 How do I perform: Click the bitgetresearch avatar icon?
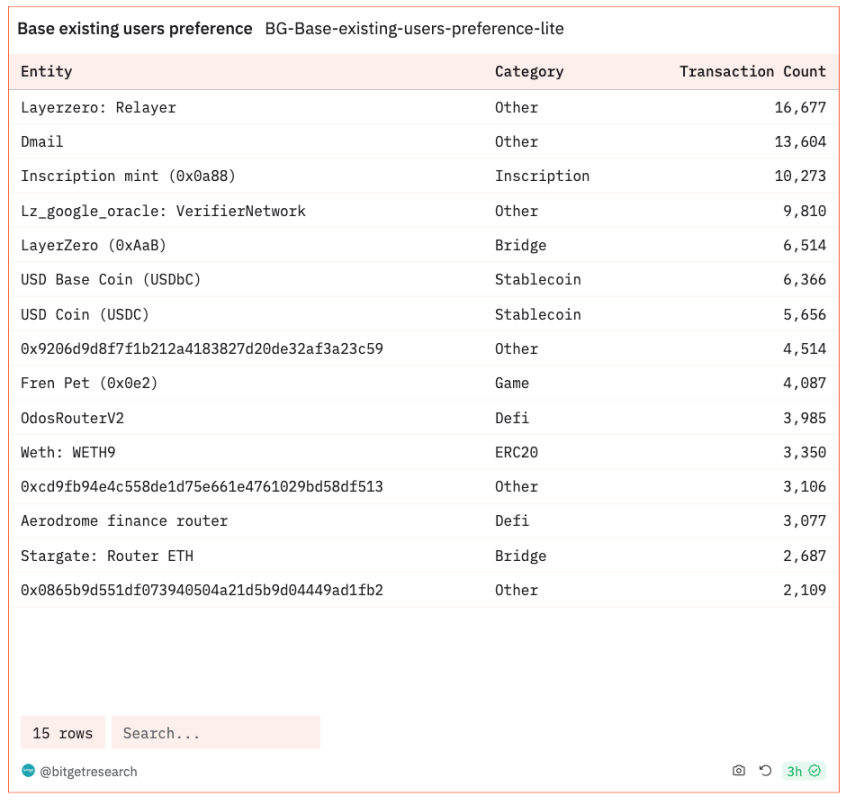click(28, 771)
